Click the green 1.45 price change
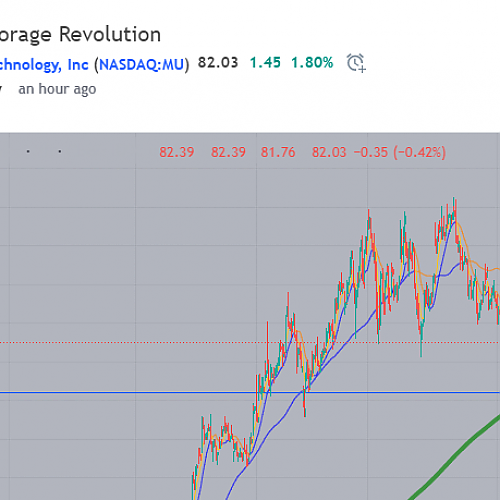 265,63
